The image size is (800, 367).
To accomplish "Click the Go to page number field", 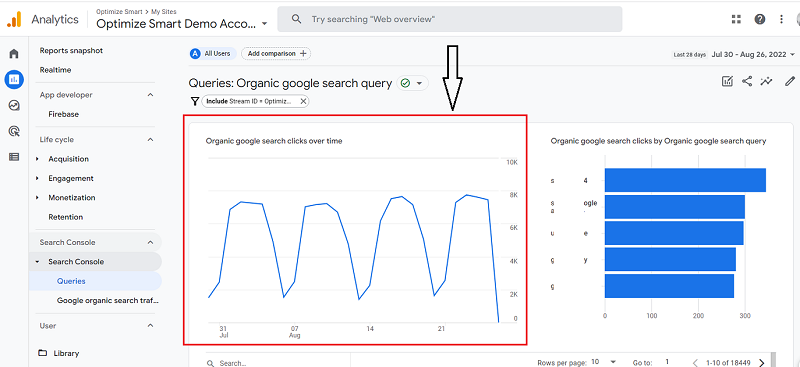I will (667, 362).
